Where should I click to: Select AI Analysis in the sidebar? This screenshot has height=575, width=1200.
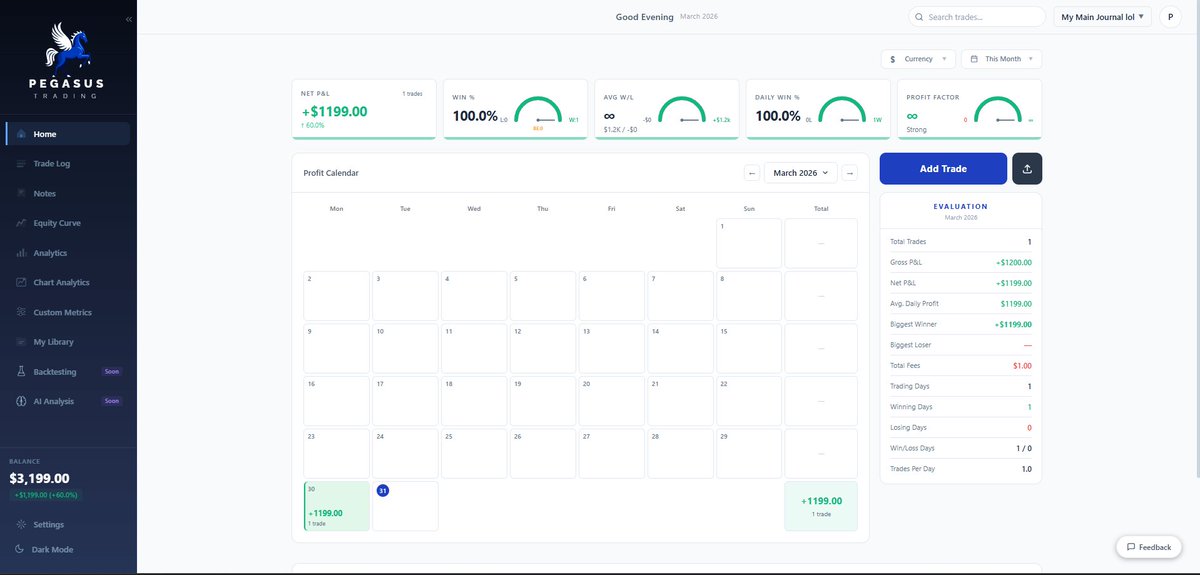tap(68, 401)
